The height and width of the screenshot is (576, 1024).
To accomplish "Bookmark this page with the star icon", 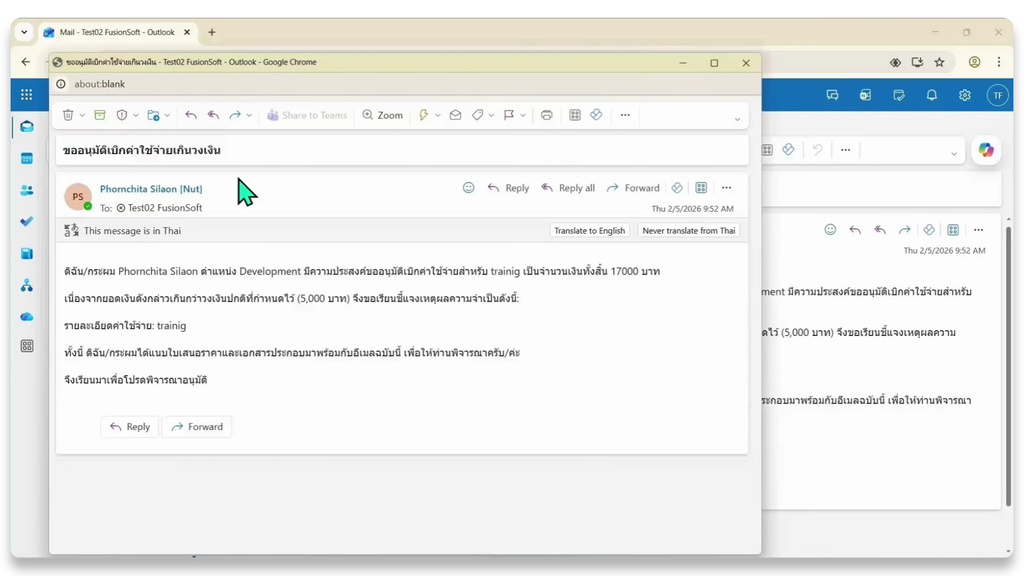I will 939,63.
